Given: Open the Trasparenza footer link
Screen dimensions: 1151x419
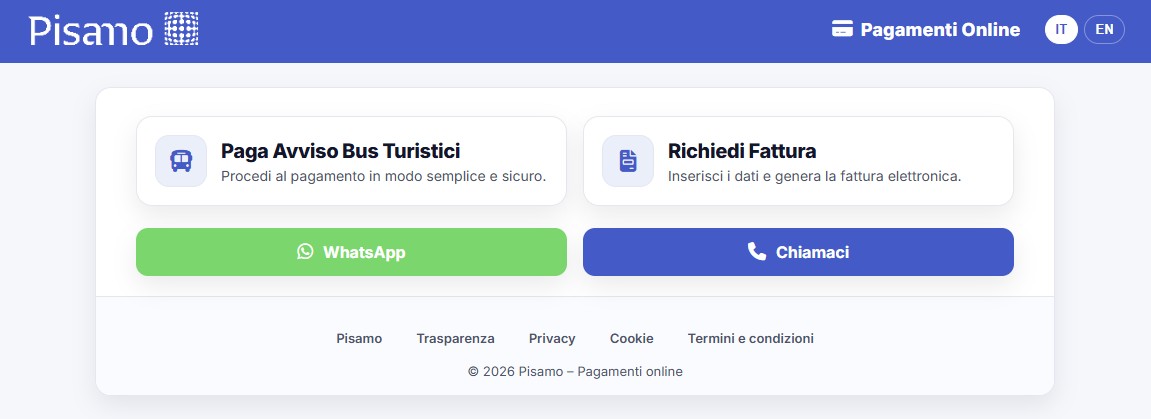Looking at the screenshot, I should [455, 339].
